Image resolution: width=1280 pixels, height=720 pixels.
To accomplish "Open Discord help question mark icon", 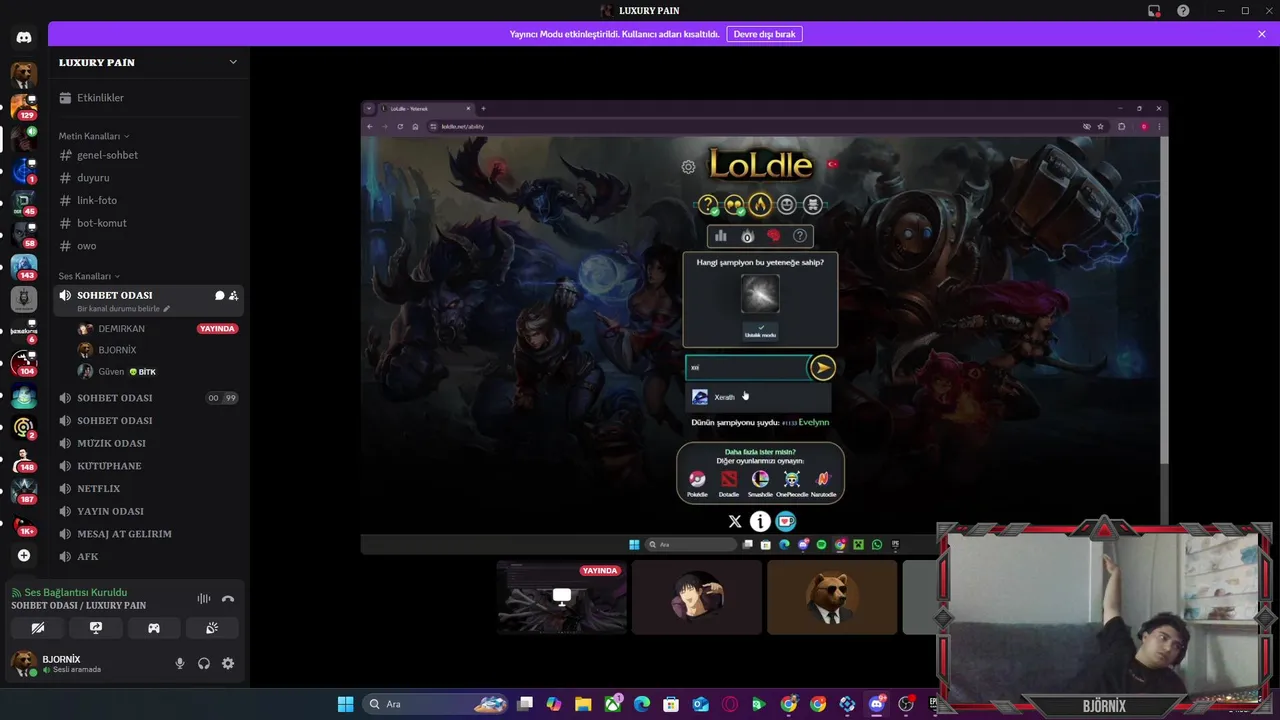I will pyautogui.click(x=1183, y=11).
